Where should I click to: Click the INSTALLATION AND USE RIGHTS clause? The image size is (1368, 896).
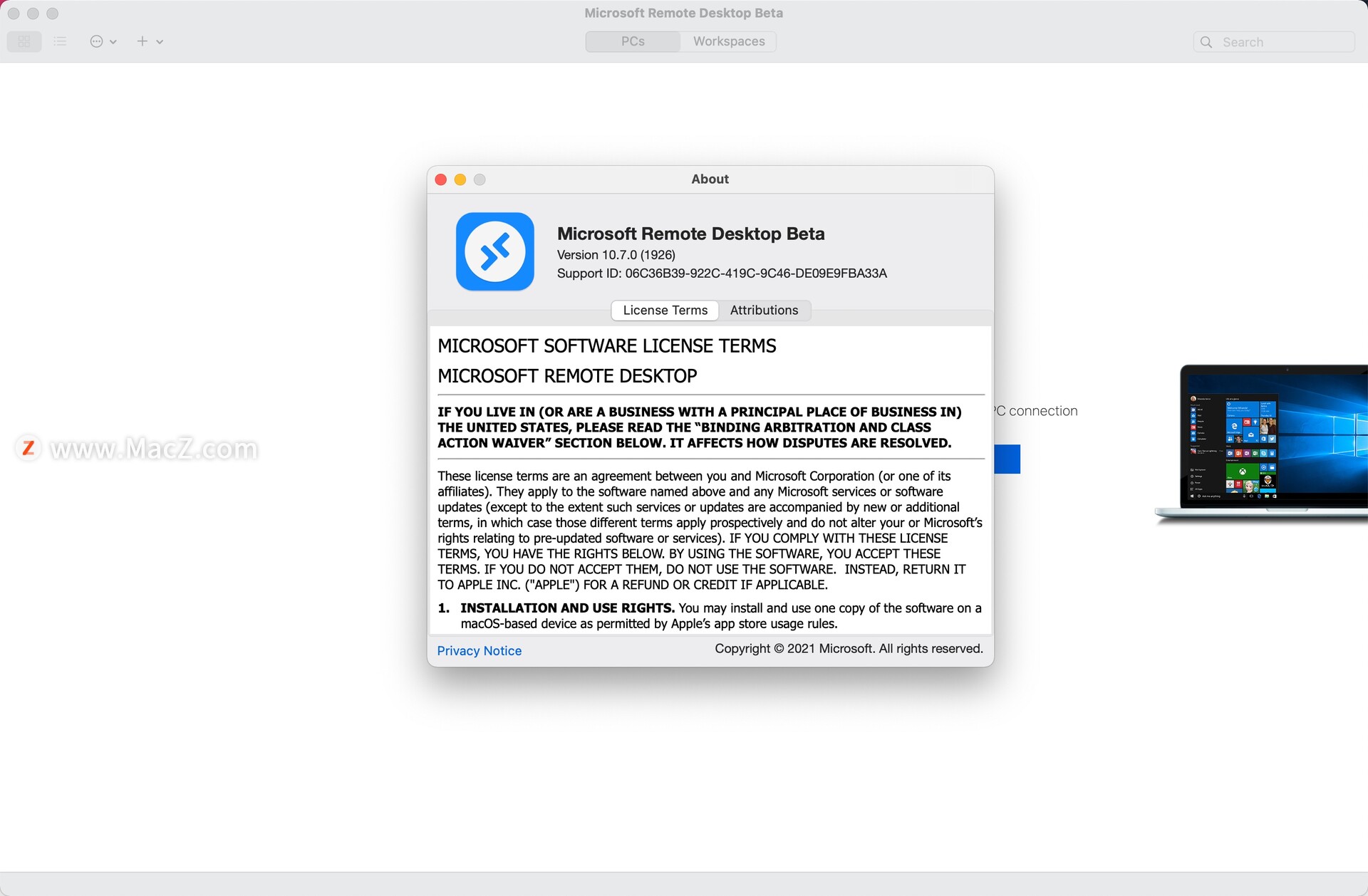[710, 616]
